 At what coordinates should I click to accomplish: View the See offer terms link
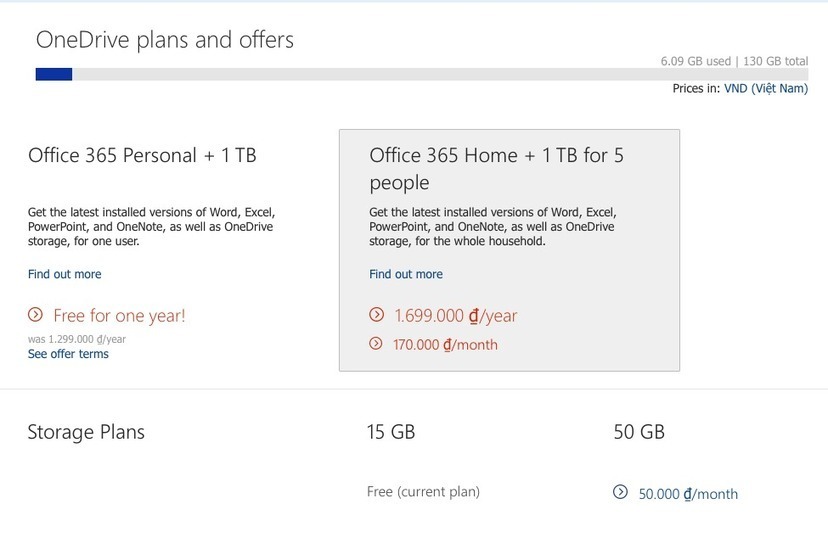(68, 354)
